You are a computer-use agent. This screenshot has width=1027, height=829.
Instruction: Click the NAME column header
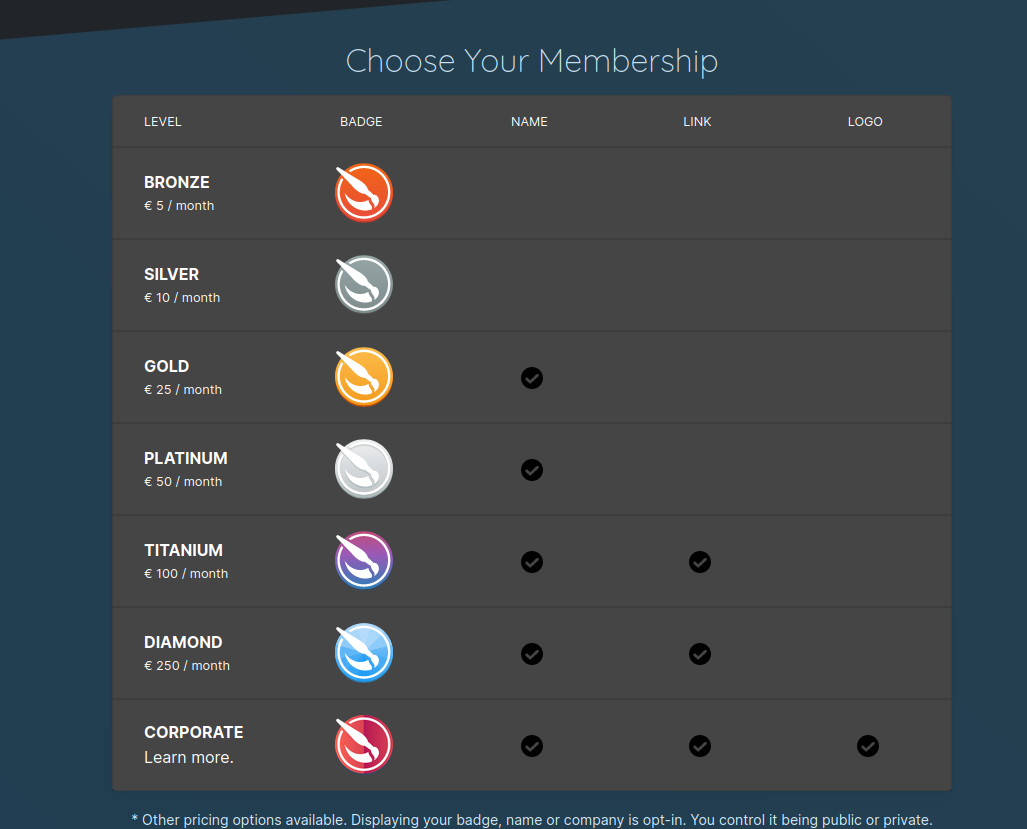[529, 122]
